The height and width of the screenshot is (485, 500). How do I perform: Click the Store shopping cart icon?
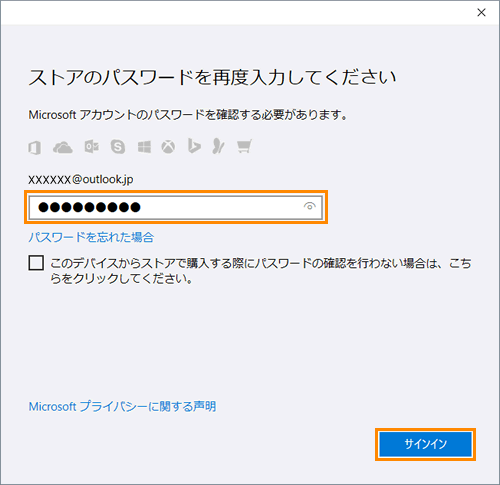pos(244,146)
